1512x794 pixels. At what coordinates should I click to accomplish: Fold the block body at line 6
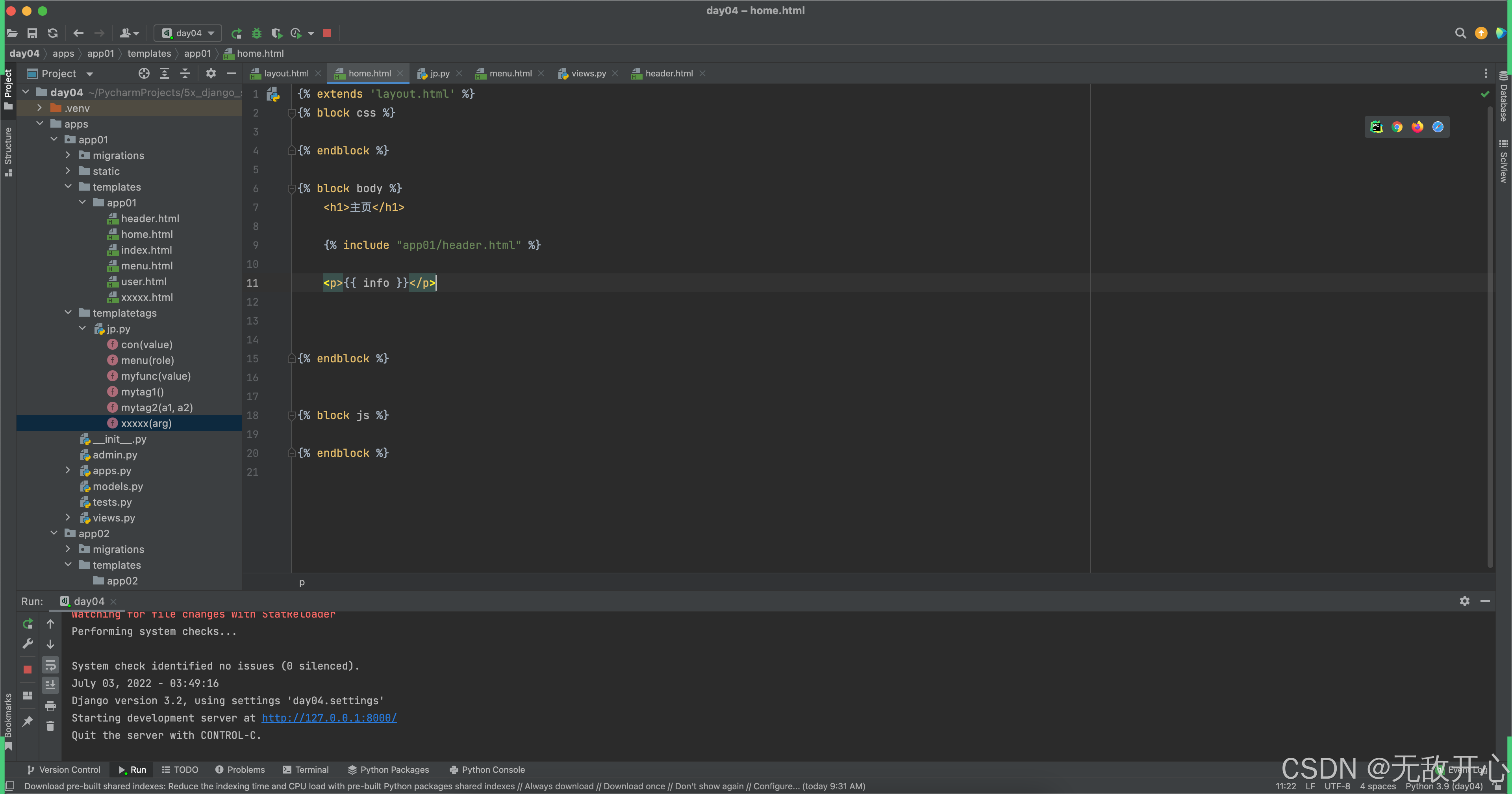(x=291, y=189)
